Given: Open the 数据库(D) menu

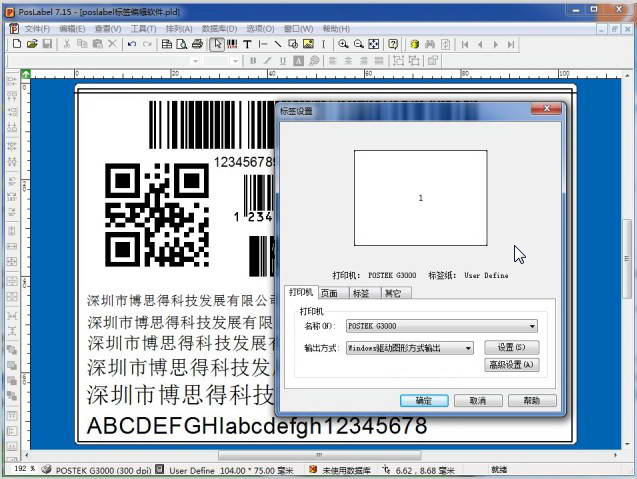Looking at the screenshot, I should pyautogui.click(x=219, y=29).
